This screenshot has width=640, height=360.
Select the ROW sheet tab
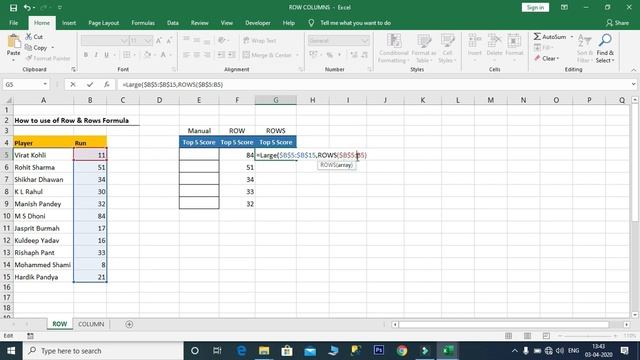[60, 324]
